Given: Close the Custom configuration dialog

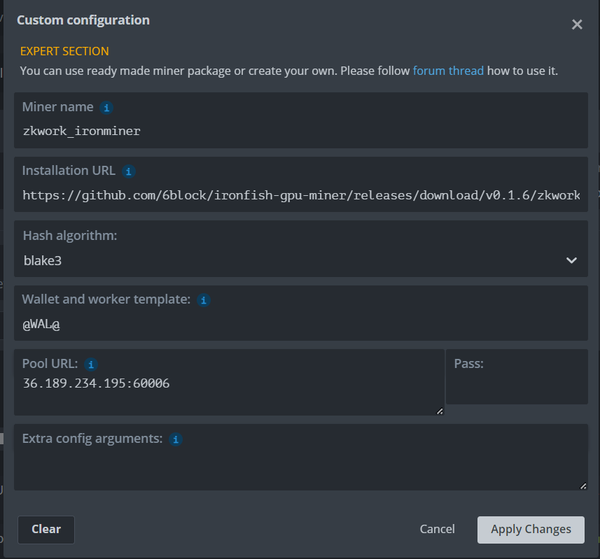Looking at the screenshot, I should click(576, 25).
